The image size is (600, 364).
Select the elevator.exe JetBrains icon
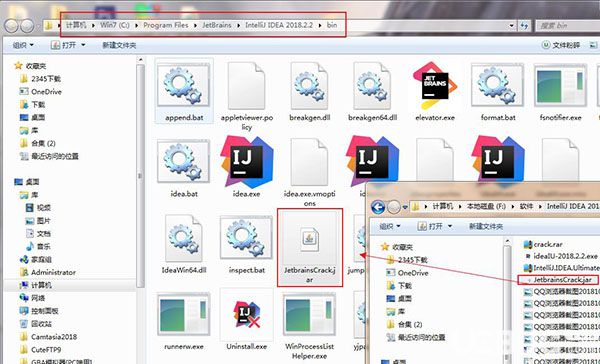(435, 86)
